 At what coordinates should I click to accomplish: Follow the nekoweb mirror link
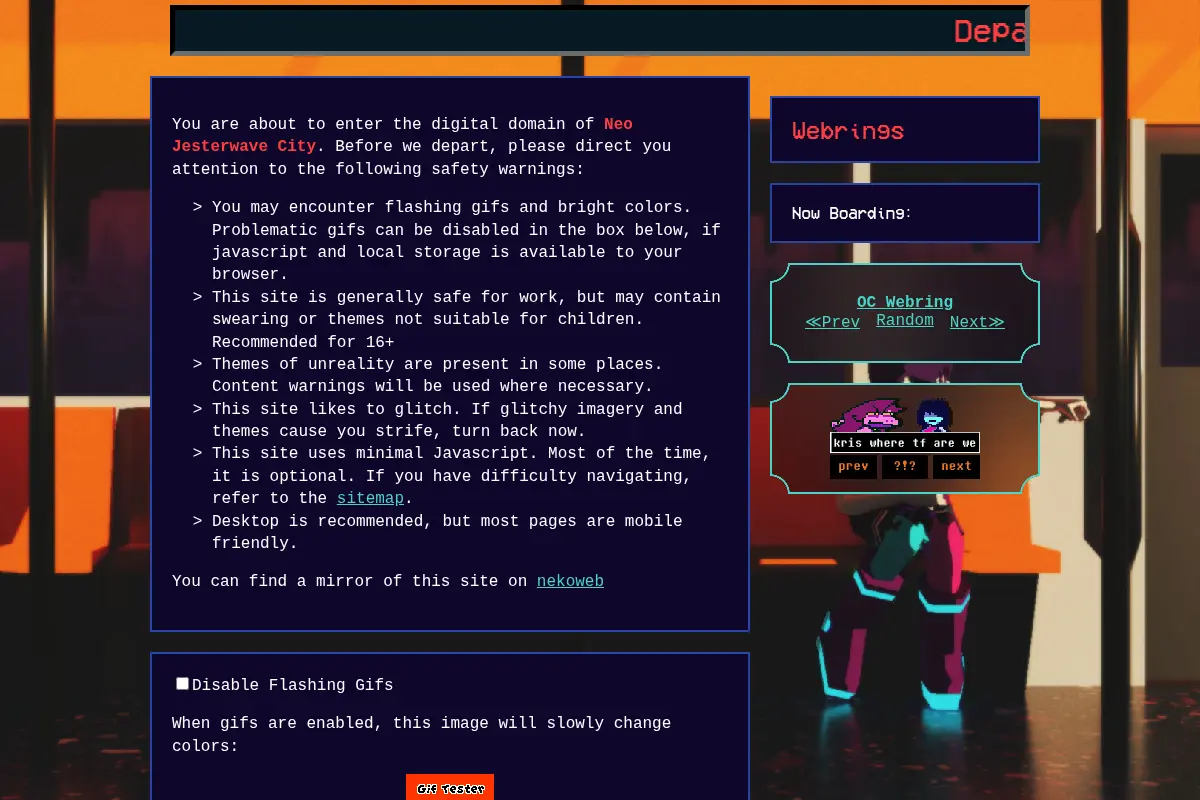click(570, 581)
